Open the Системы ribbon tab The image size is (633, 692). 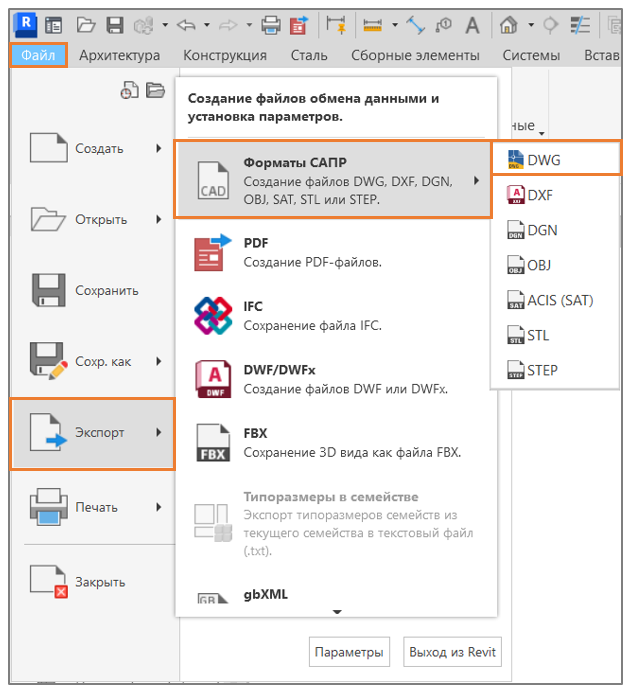(531, 55)
